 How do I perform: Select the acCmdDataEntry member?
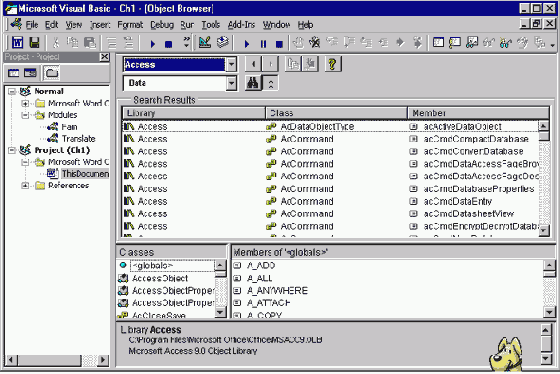458,201
